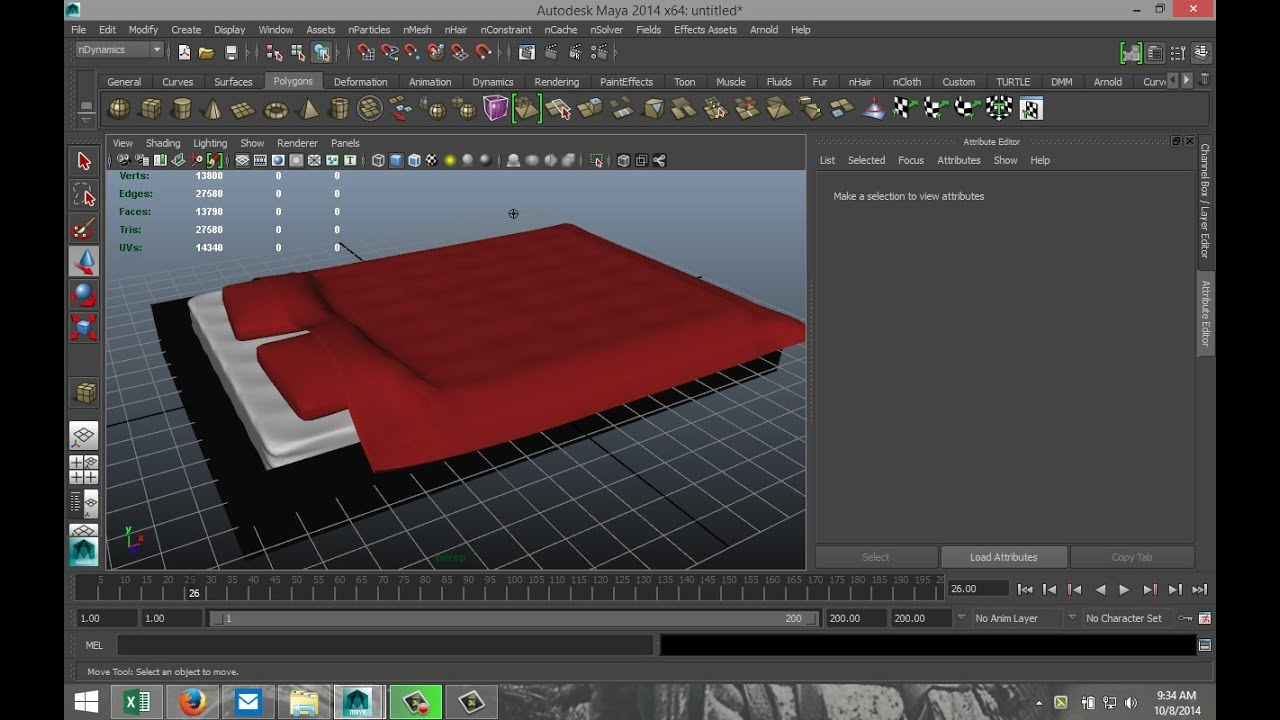This screenshot has width=1280, height=720.
Task: Choose the Scale tool
Action: click(x=84, y=328)
